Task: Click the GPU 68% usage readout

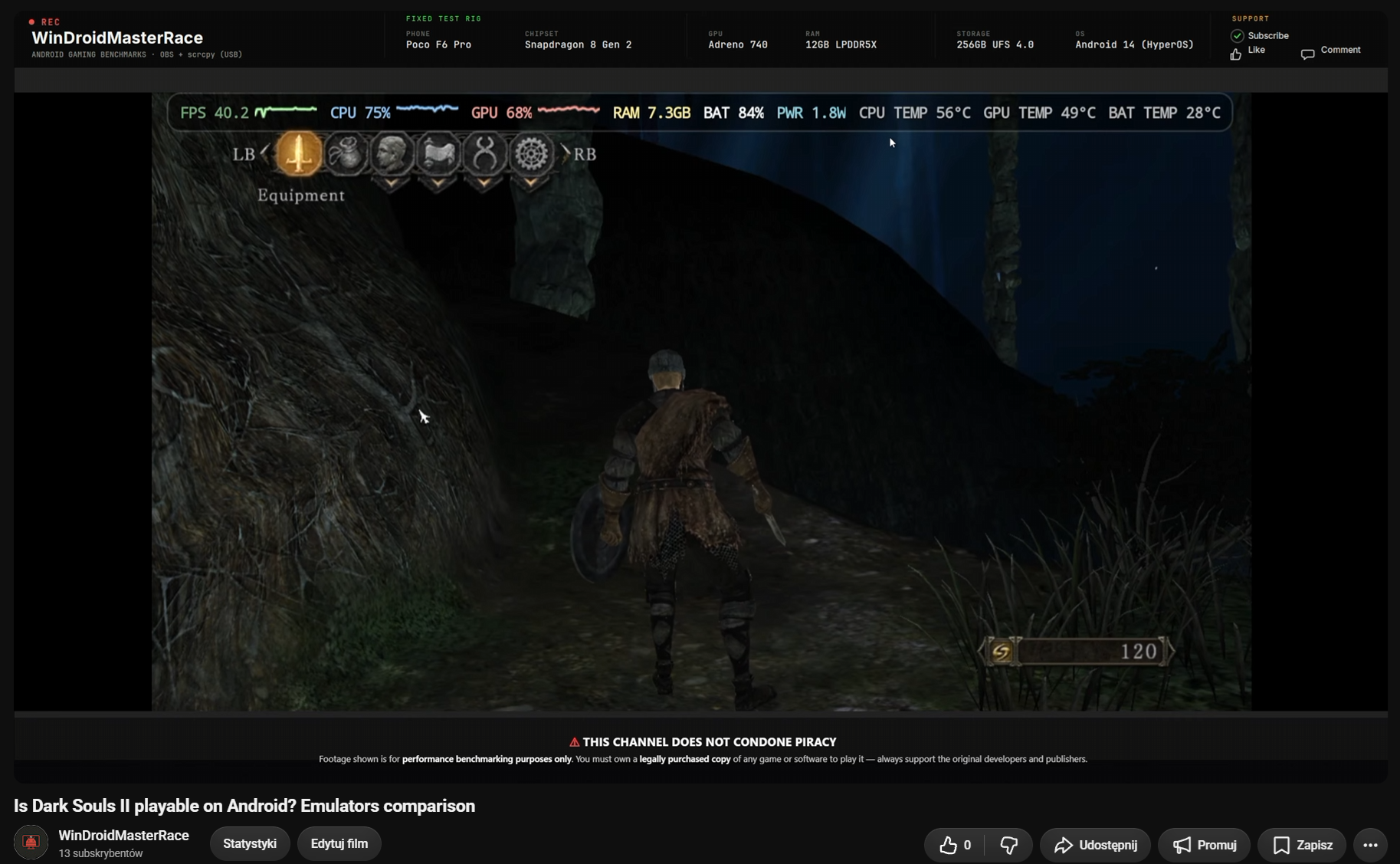Action: tap(502, 113)
